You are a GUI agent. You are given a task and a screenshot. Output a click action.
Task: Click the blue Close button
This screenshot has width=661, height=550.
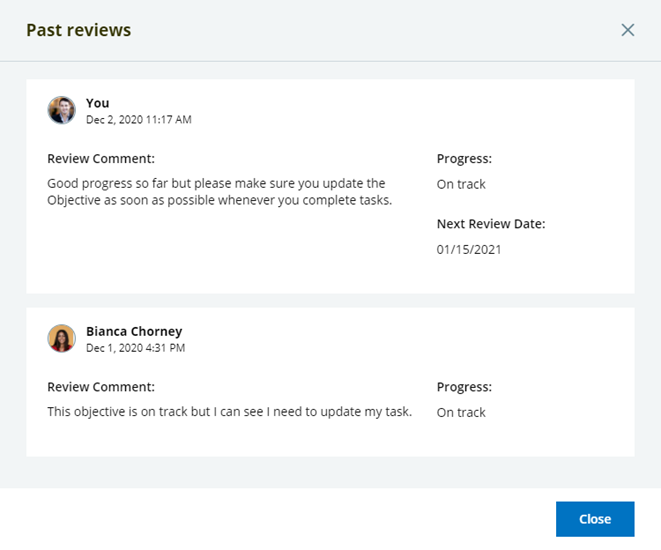[x=595, y=519]
